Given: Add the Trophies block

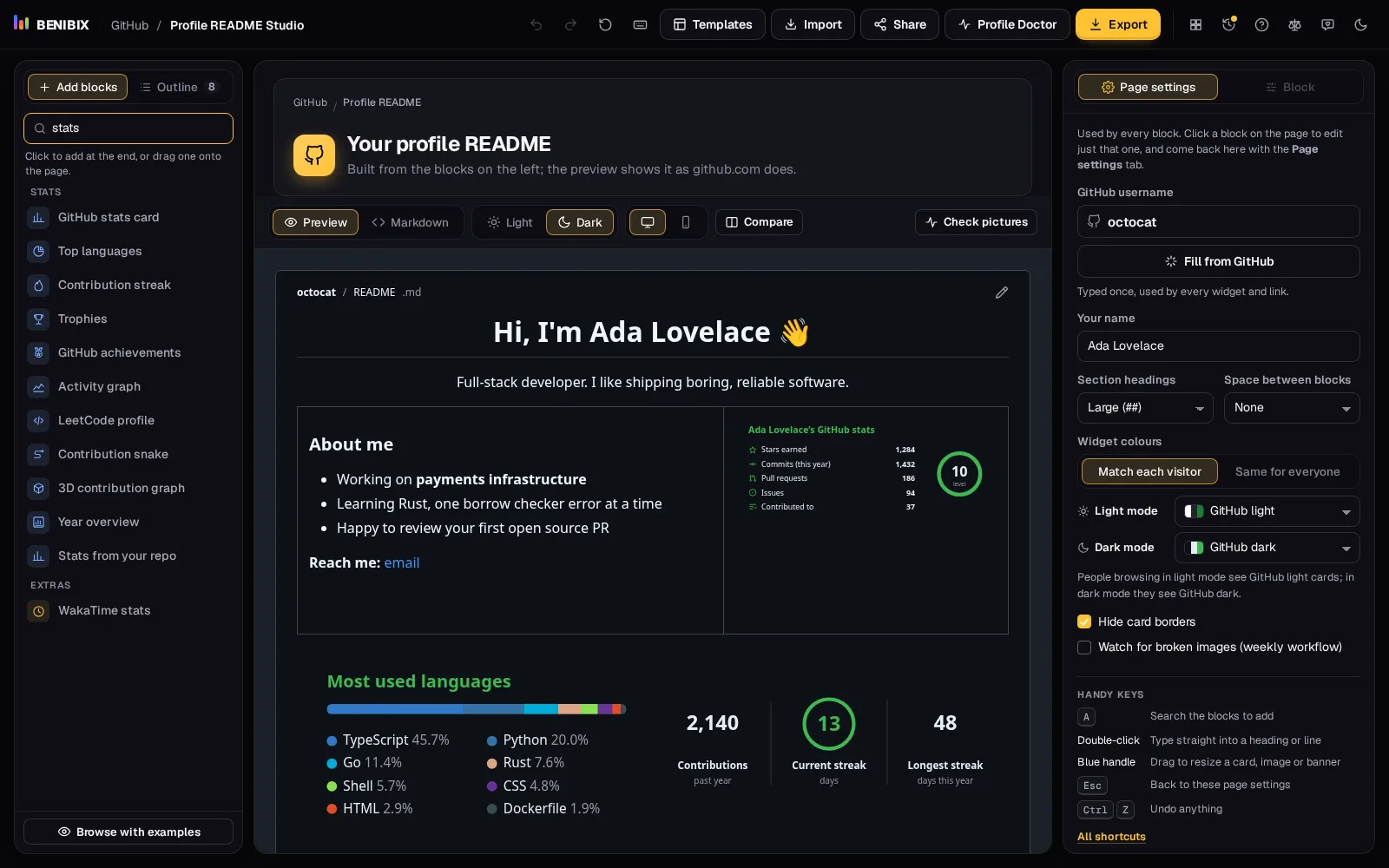Looking at the screenshot, I should point(128,319).
